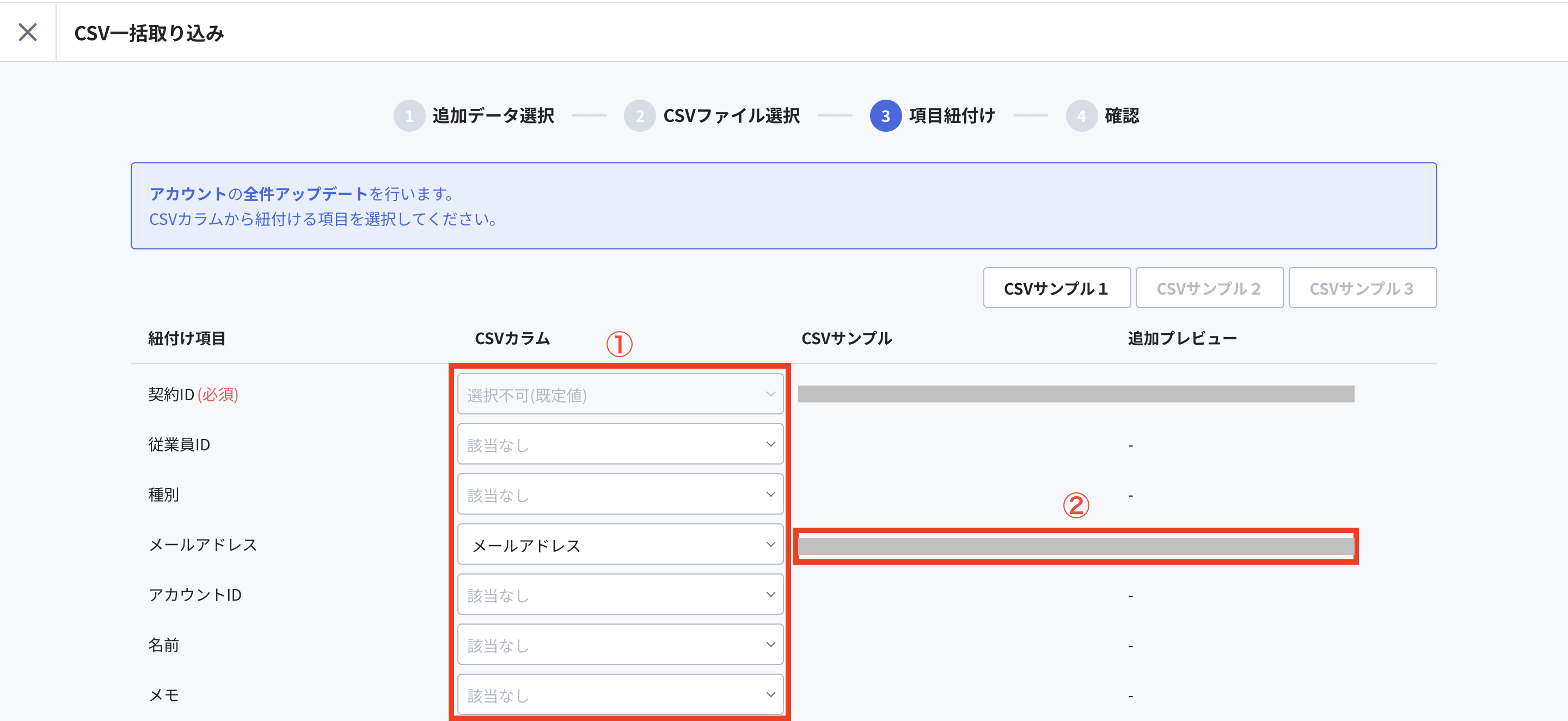Image resolution: width=1568 pixels, height=721 pixels.
Task: Show CSVサンプル１
Action: [x=1057, y=288]
